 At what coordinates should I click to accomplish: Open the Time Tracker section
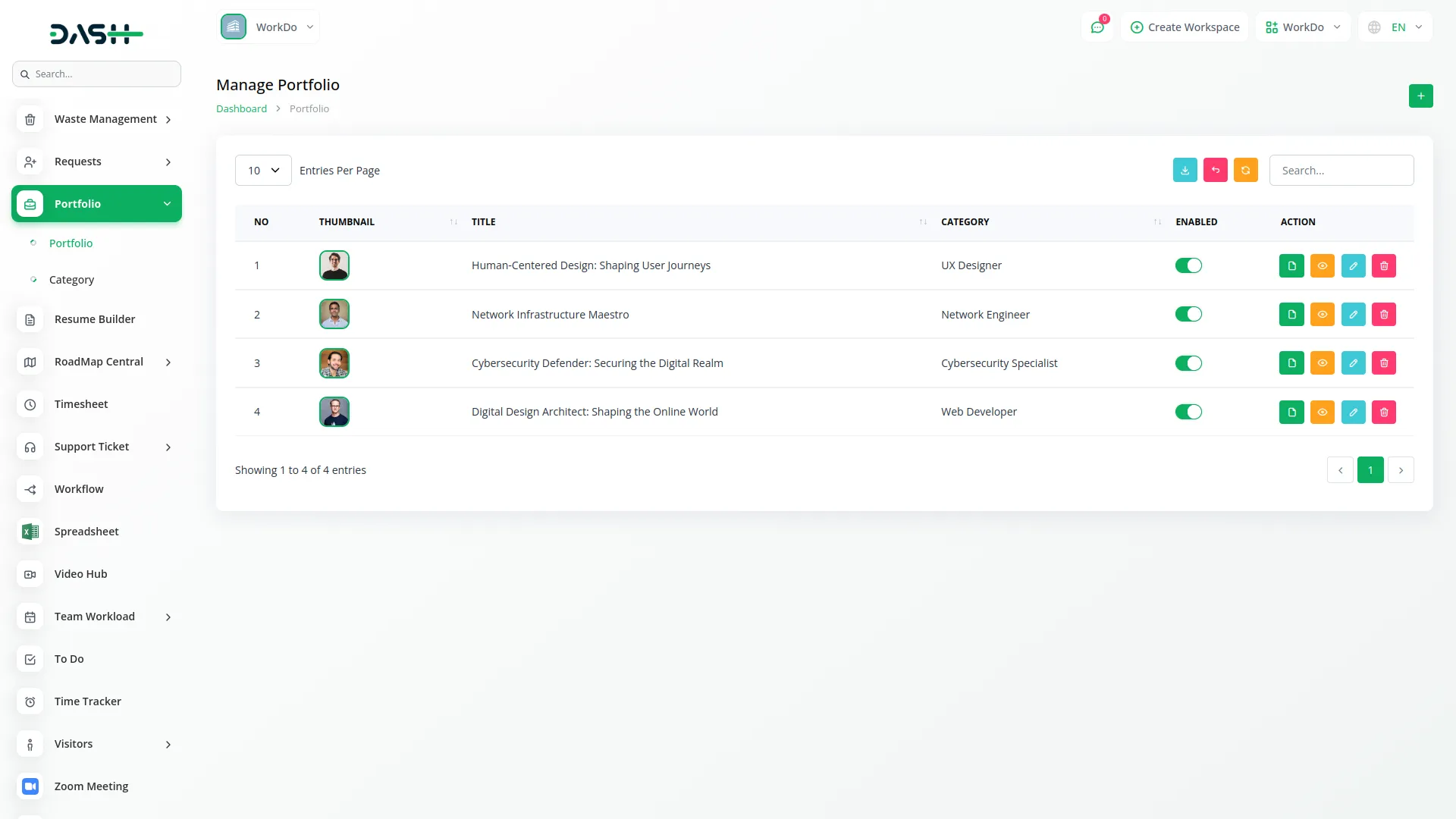pyautogui.click(x=87, y=701)
